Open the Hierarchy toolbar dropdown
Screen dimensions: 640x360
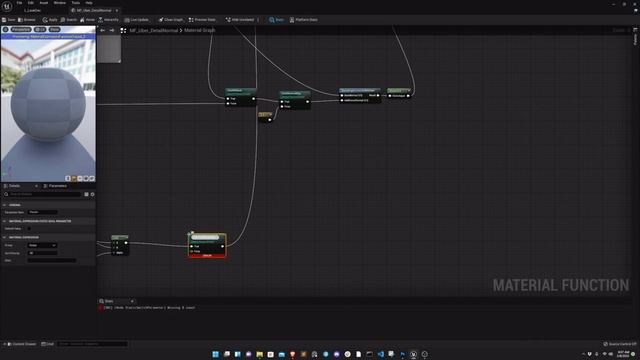(x=108, y=20)
